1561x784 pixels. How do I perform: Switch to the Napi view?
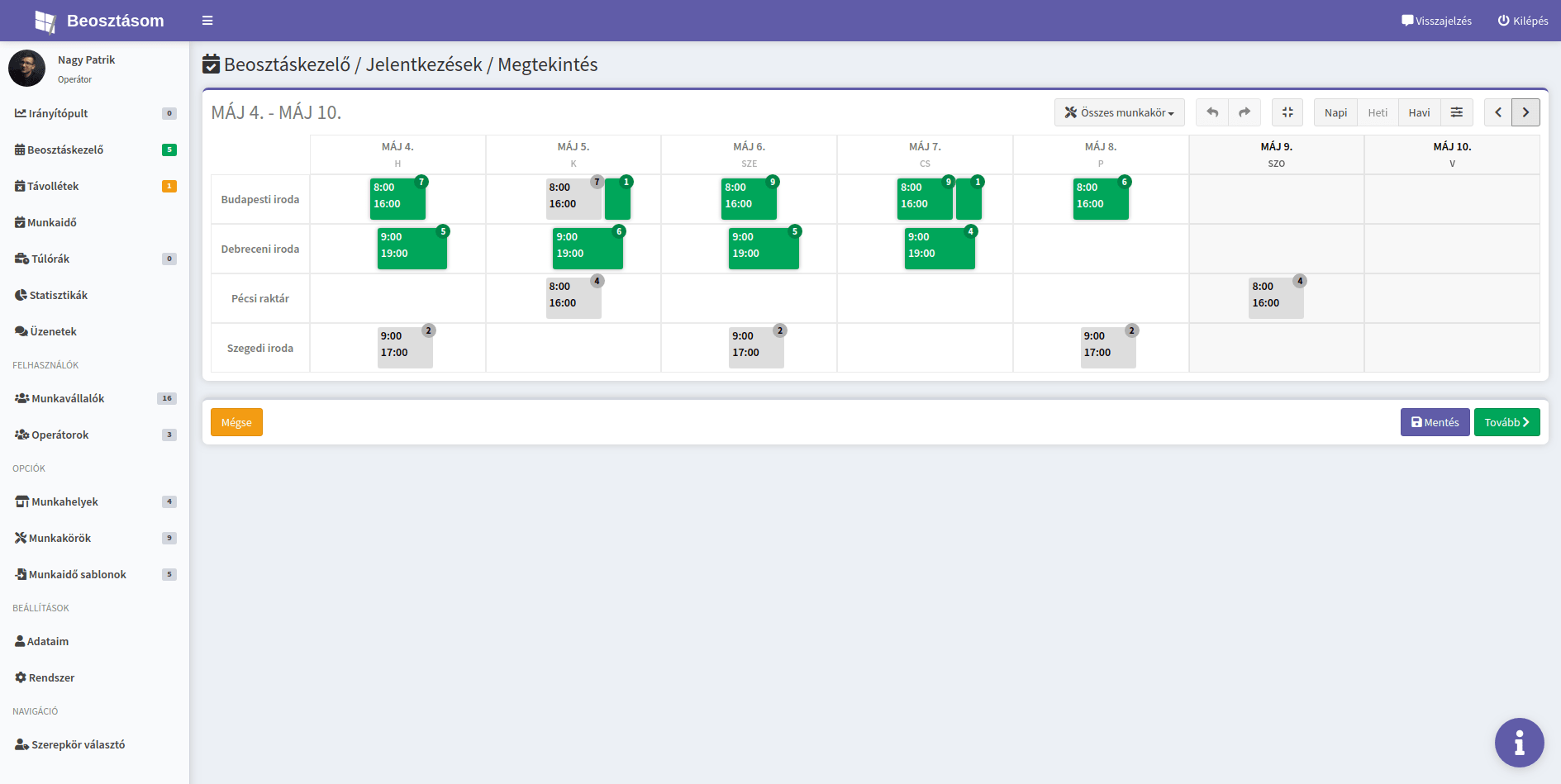pos(1335,112)
